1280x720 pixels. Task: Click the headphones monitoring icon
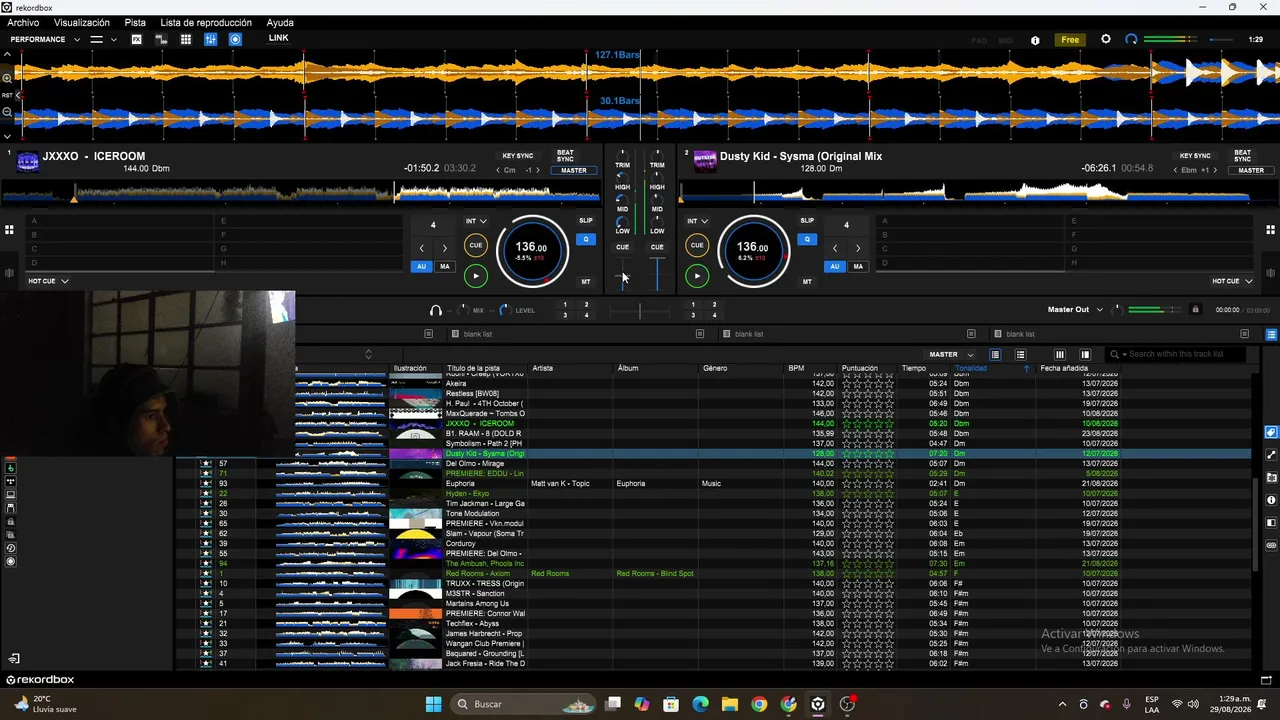point(435,310)
